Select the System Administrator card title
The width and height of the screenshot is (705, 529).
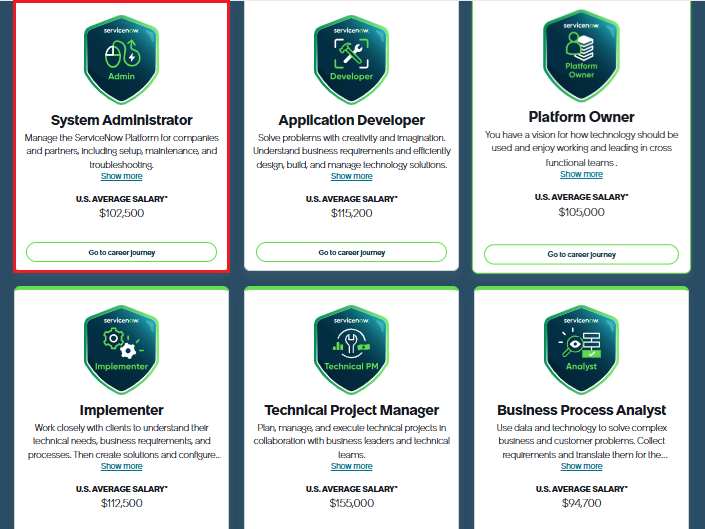click(x=121, y=120)
